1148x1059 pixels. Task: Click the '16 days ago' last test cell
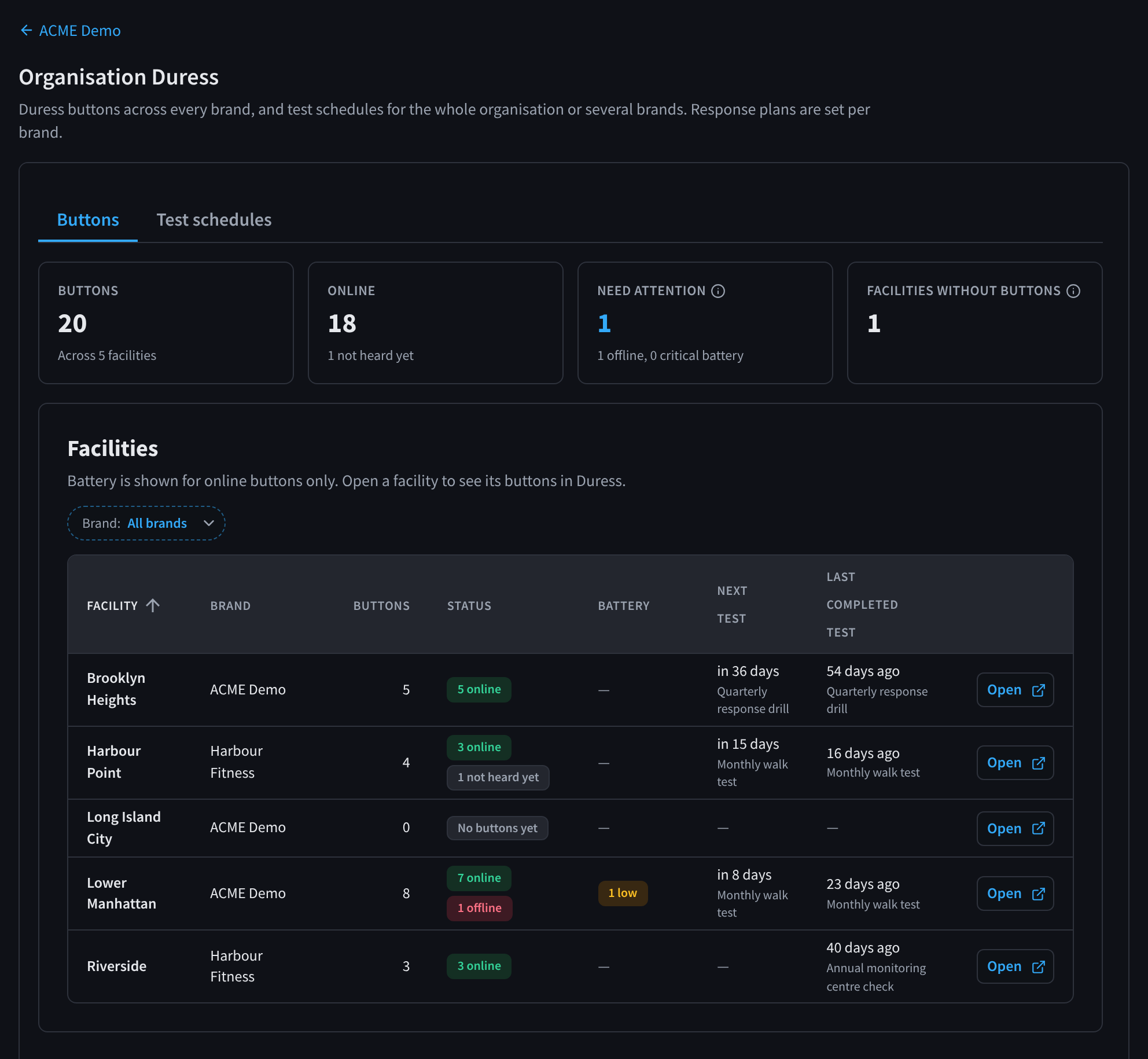click(x=863, y=753)
